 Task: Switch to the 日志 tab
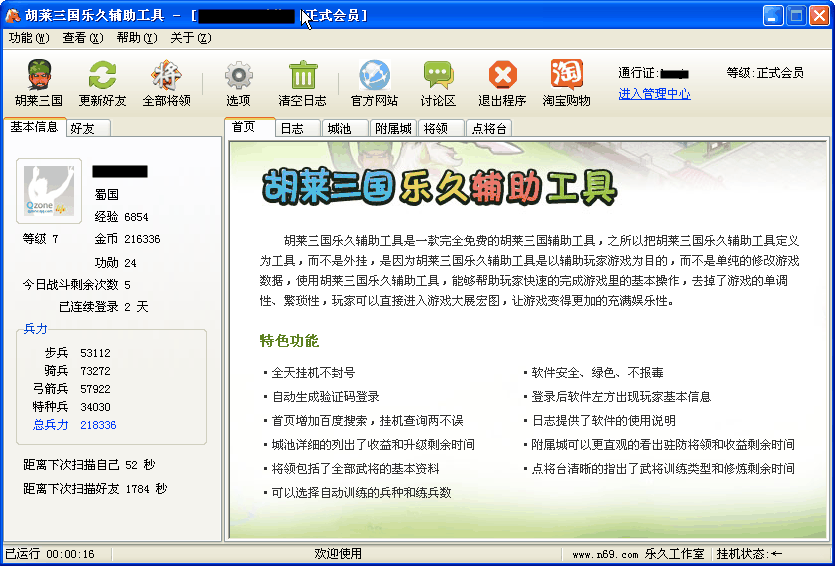298,128
